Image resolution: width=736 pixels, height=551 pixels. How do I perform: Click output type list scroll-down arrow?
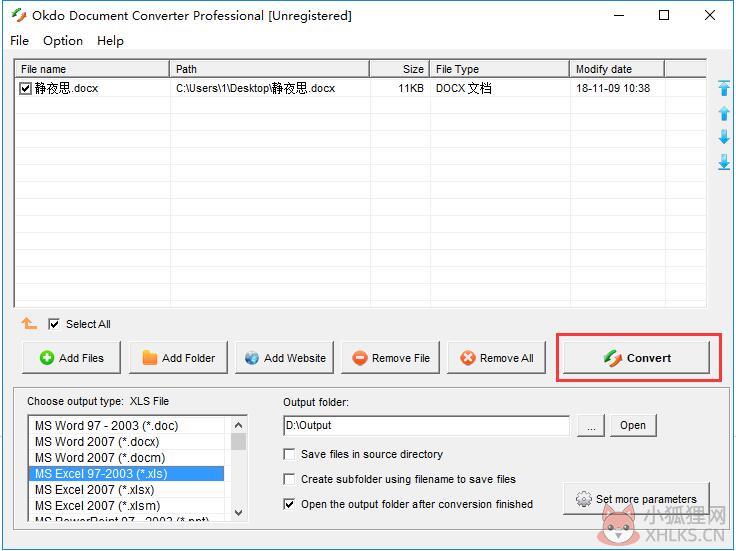(x=238, y=512)
